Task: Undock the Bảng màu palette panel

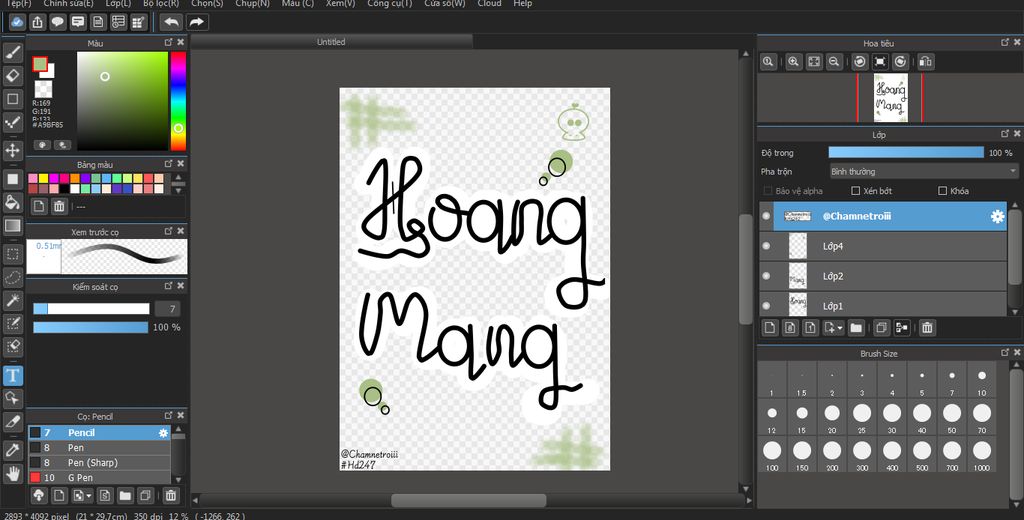Action: pos(168,164)
